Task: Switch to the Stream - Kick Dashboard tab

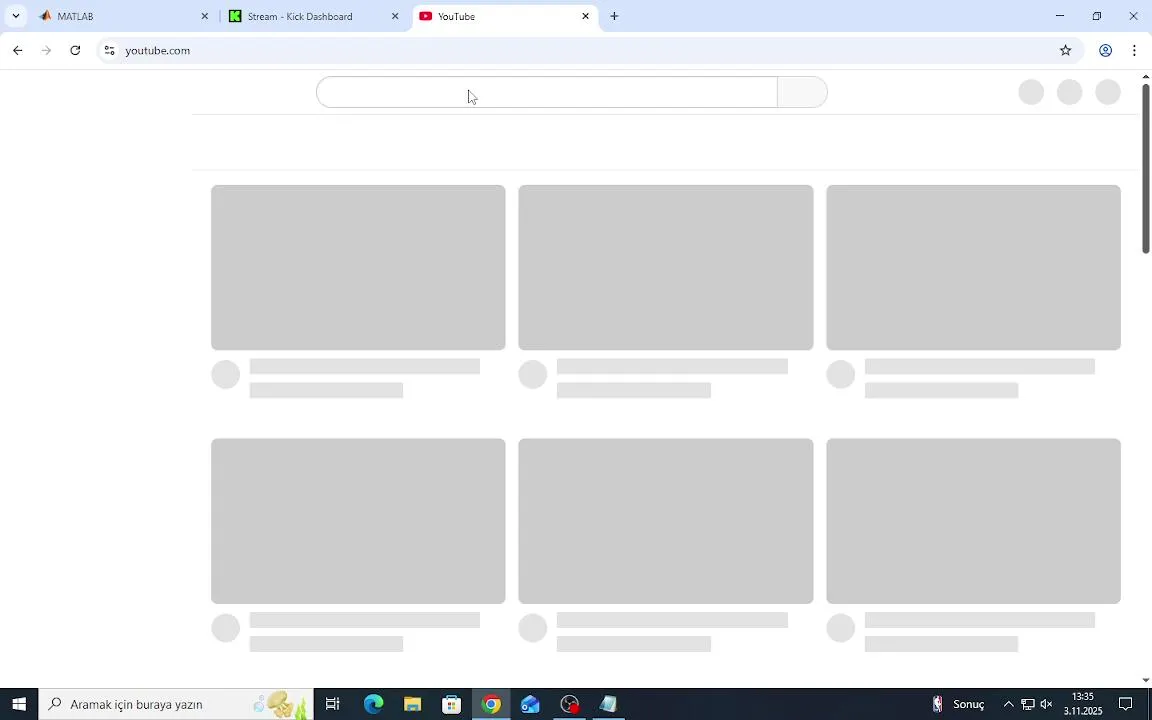Action: 314,16
